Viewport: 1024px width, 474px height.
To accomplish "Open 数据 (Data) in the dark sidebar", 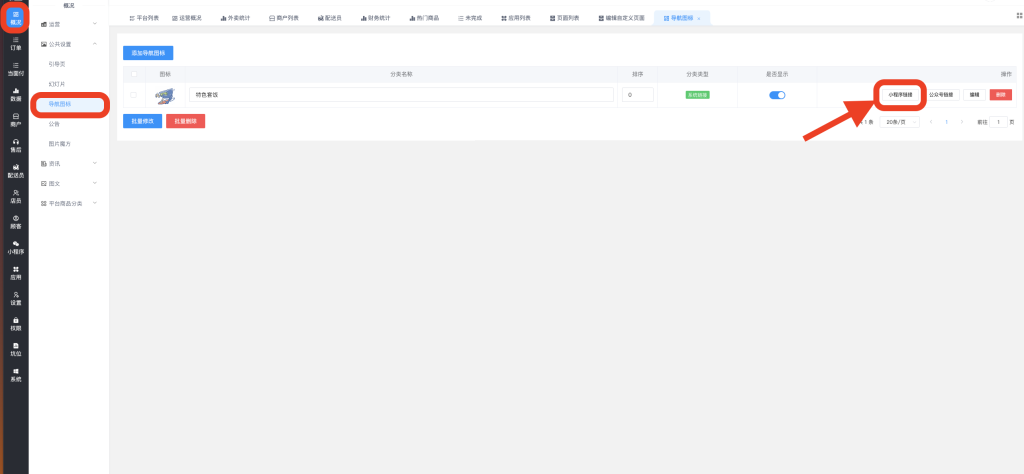I will pos(15,94).
